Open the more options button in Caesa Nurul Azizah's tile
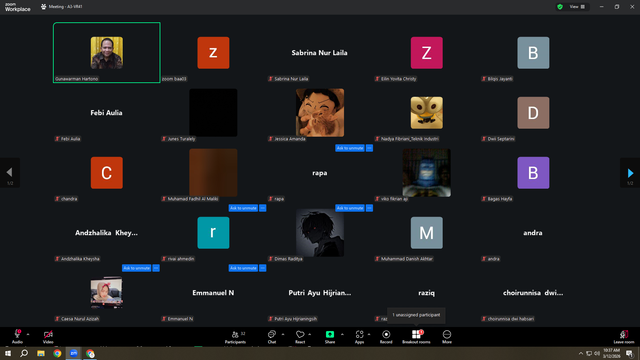The width and height of the screenshot is (640, 360). coord(156,268)
